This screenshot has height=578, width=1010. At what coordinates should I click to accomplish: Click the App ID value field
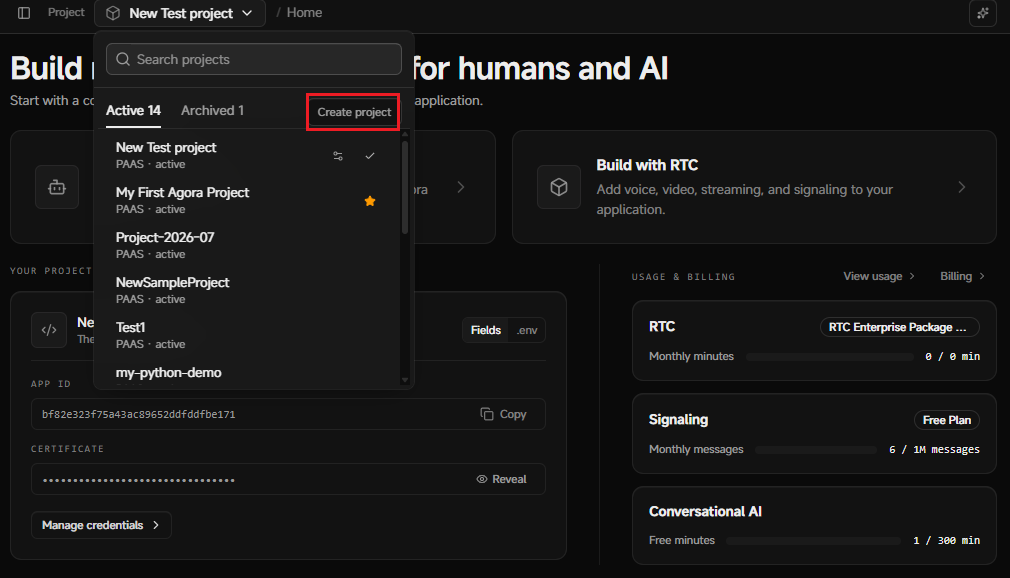pos(288,414)
